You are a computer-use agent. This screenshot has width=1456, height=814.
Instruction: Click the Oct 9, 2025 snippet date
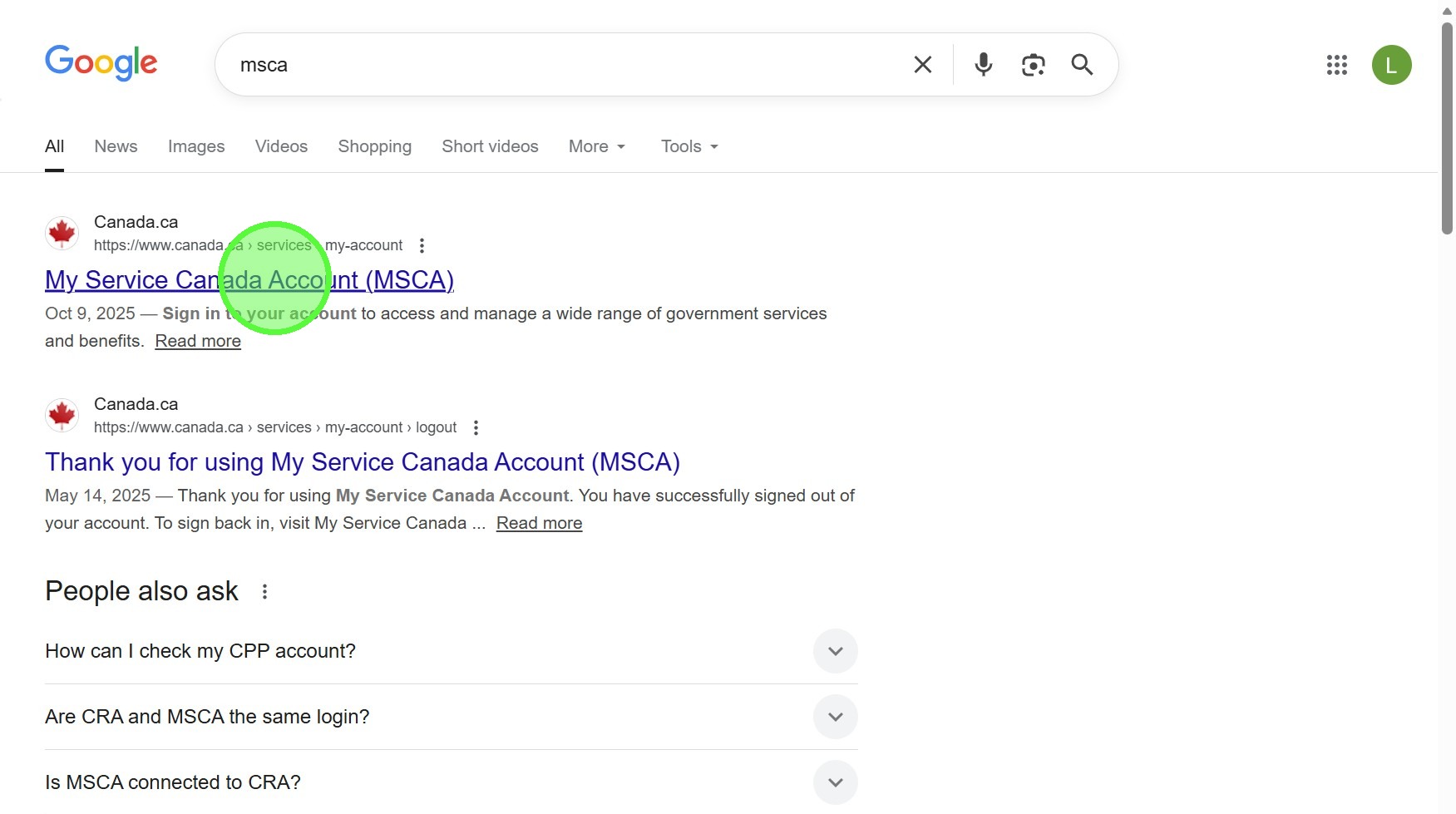tap(90, 313)
